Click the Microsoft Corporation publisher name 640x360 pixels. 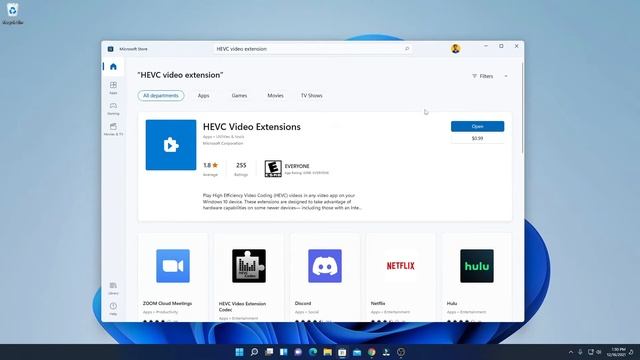223,143
